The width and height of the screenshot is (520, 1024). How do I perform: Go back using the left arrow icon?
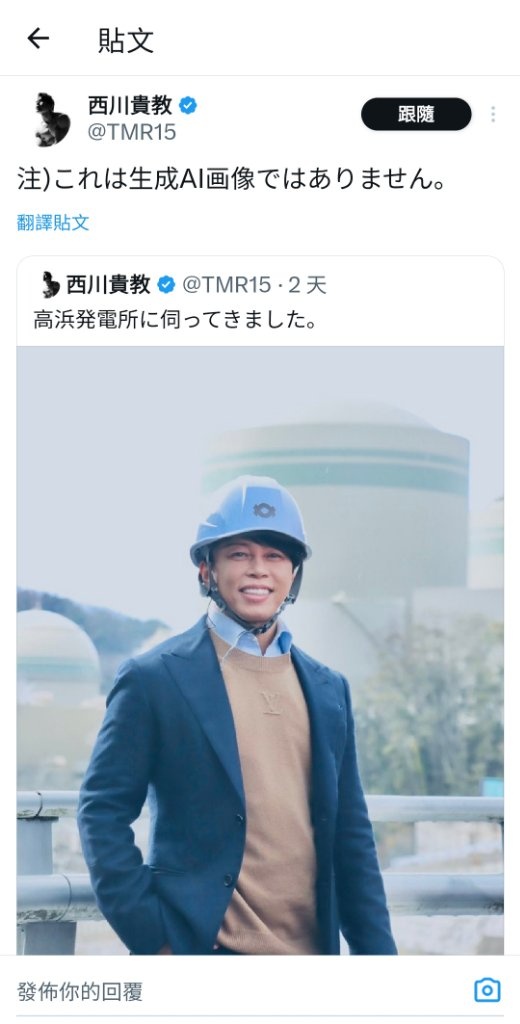38,39
